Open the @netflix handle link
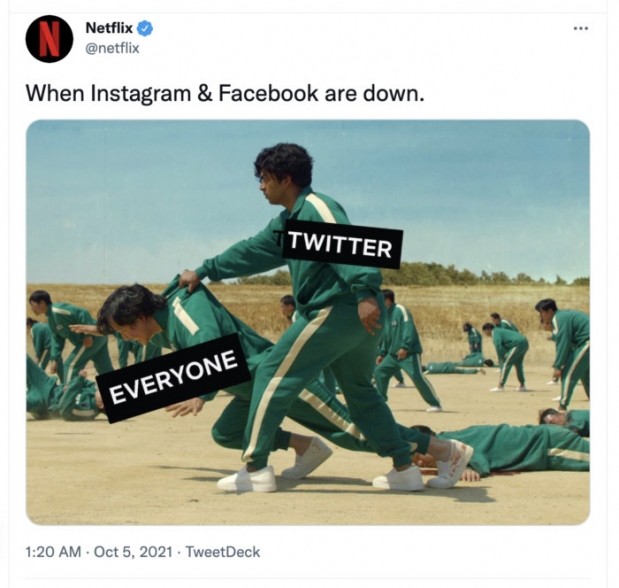619x588 pixels. (x=113, y=48)
